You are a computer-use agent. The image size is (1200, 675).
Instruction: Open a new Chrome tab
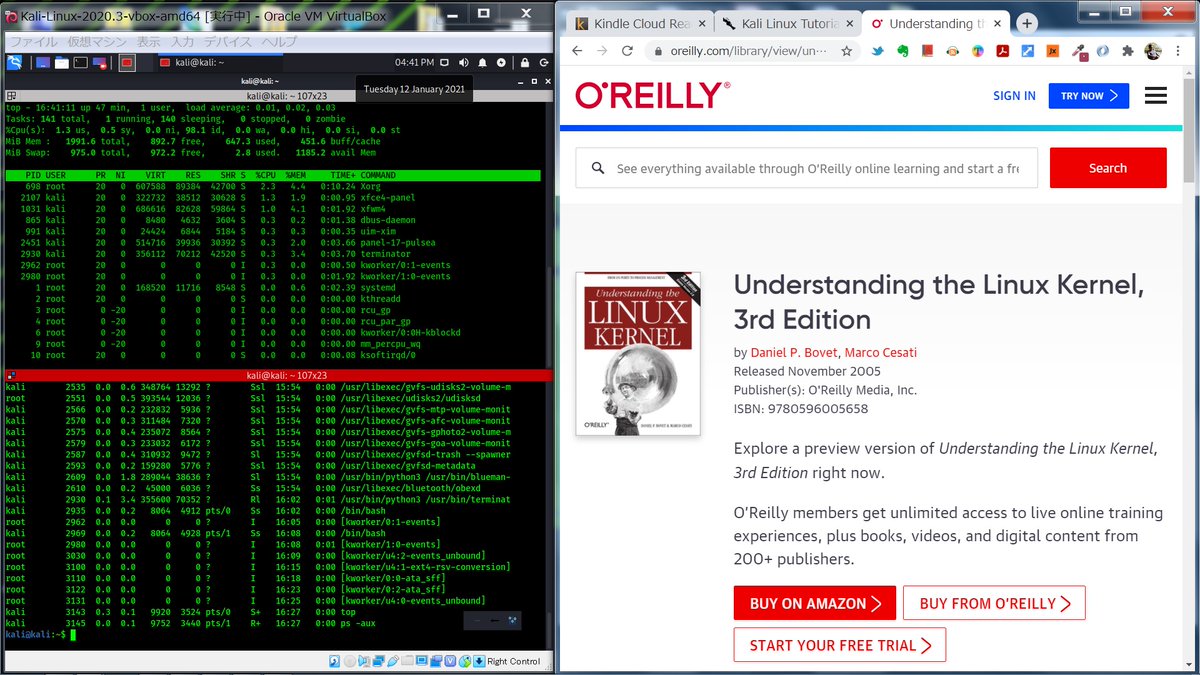pyautogui.click(x=1027, y=23)
